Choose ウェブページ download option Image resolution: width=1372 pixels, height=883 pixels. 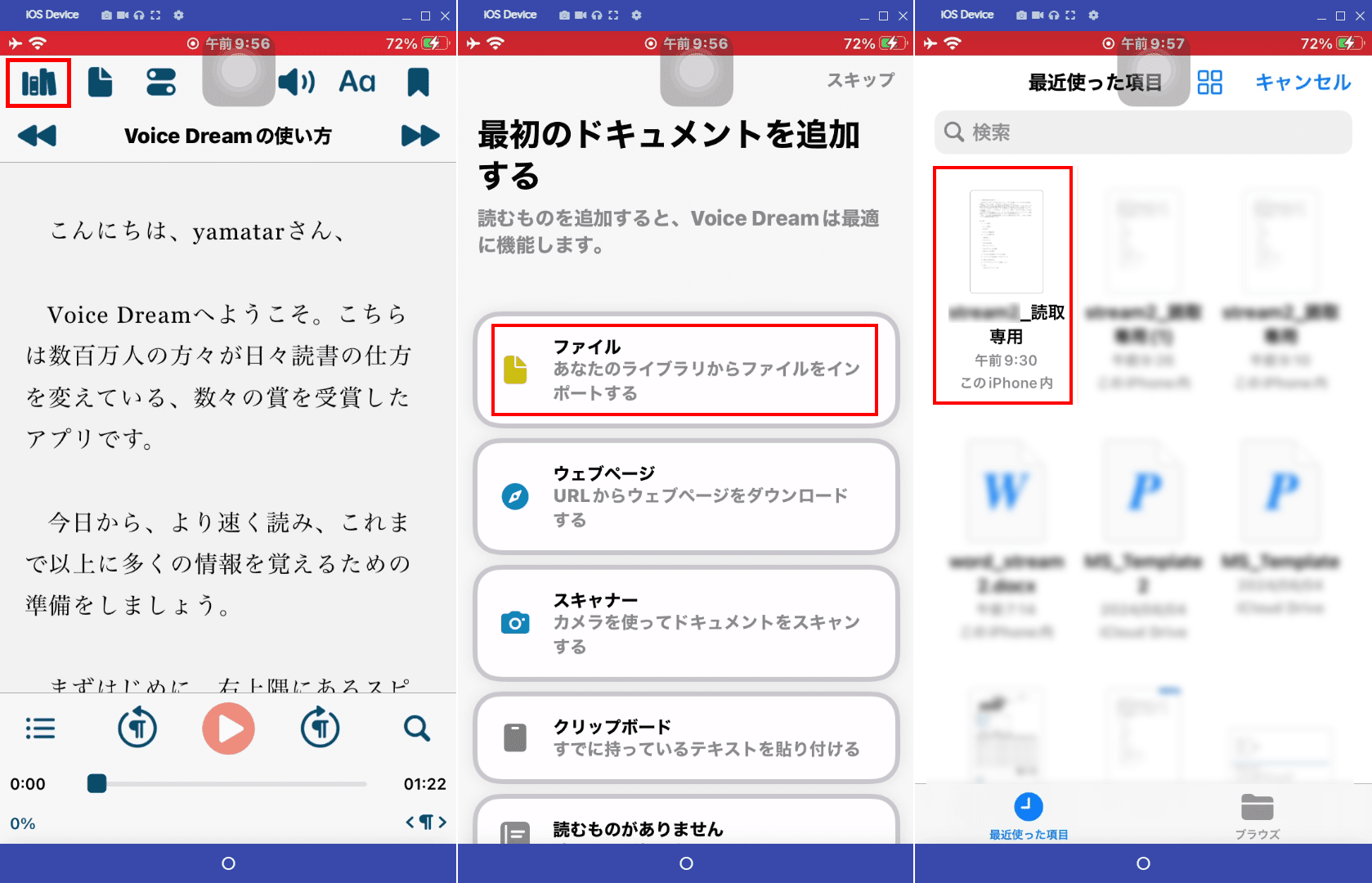pos(686,496)
